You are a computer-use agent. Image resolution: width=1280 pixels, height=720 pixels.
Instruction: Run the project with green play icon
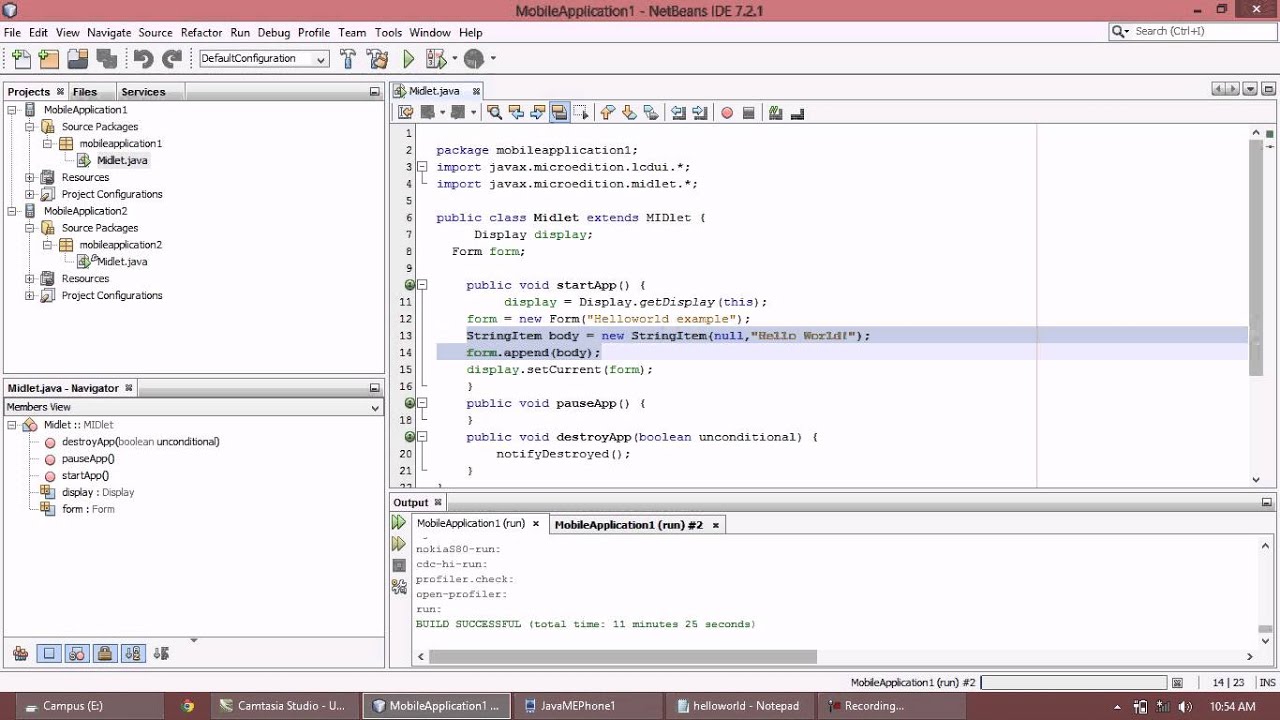(408, 59)
